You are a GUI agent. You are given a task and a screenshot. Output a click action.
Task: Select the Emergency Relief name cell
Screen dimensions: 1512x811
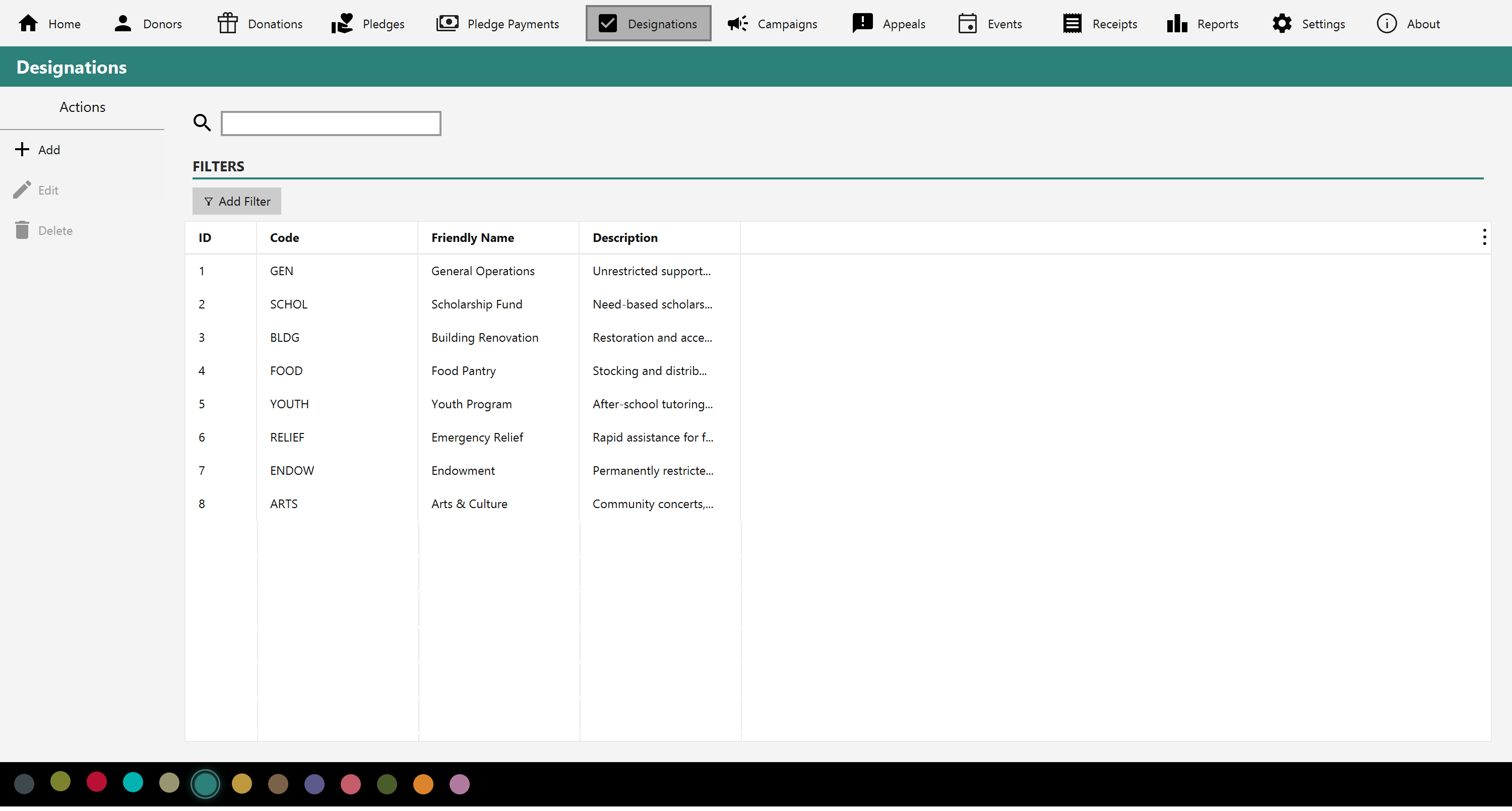click(x=477, y=439)
